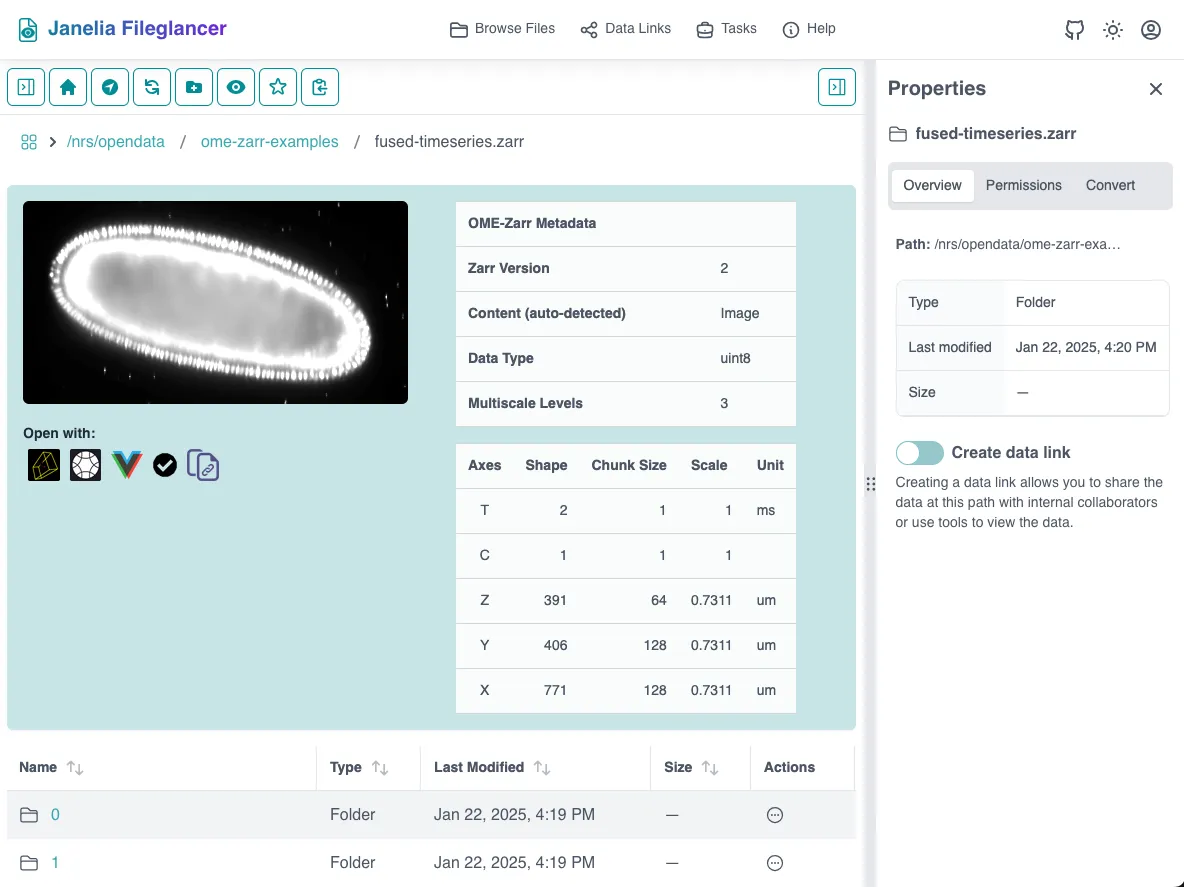Open the ome-zarr-examples breadcrumb link

[x=269, y=141]
